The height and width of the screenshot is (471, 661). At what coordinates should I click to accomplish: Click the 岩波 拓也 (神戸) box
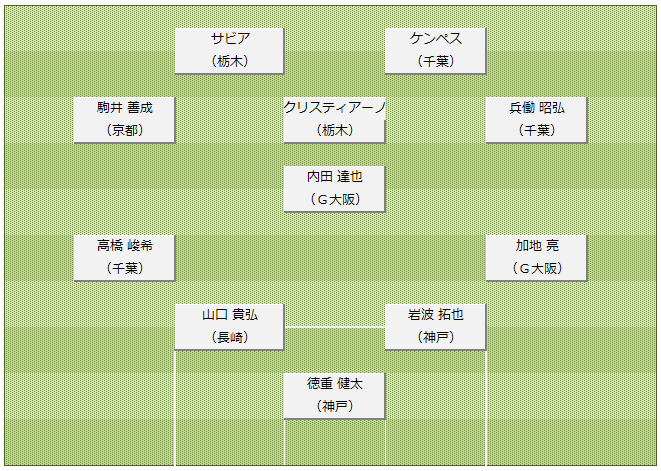click(435, 327)
